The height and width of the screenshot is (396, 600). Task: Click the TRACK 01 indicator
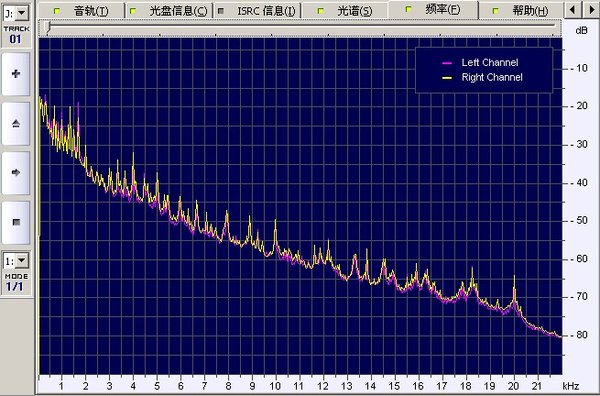(16, 35)
